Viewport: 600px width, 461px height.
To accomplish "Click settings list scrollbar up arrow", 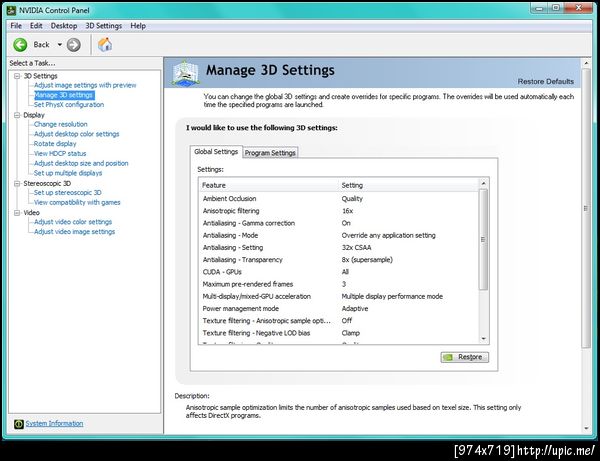I will tap(484, 184).
